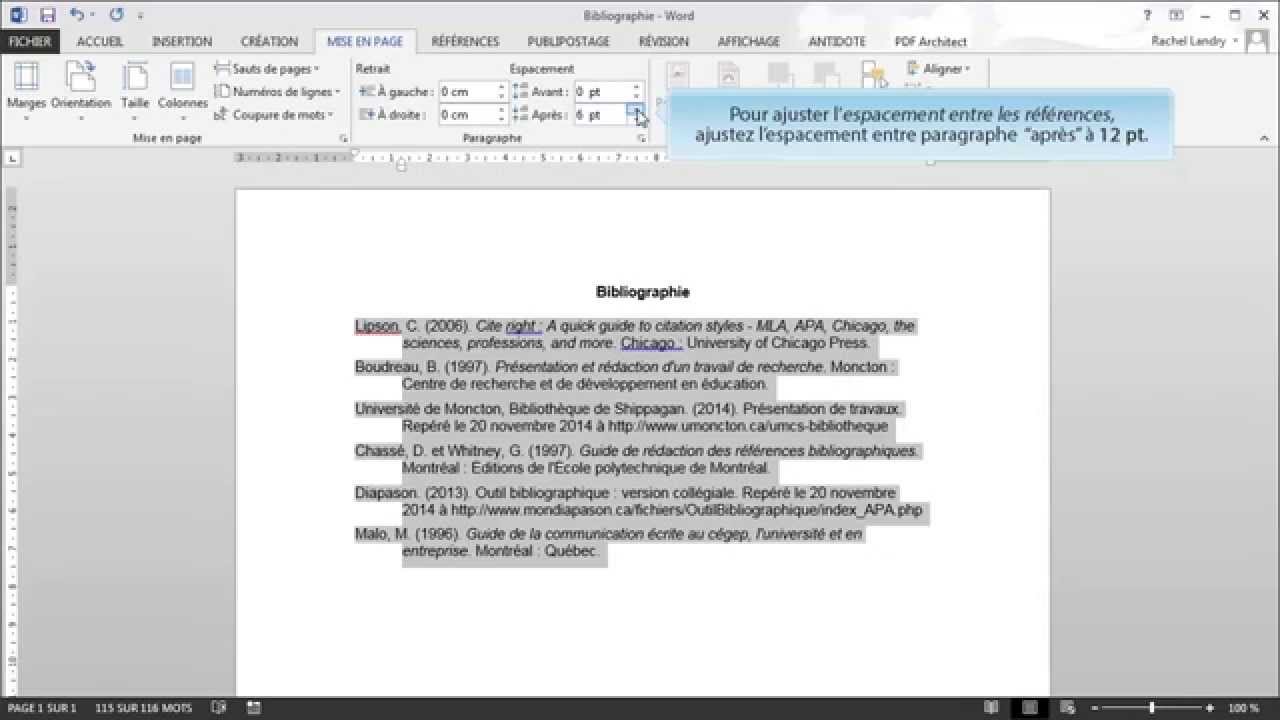The image size is (1280, 720).
Task: Open the Orientation page button
Action: 81,91
